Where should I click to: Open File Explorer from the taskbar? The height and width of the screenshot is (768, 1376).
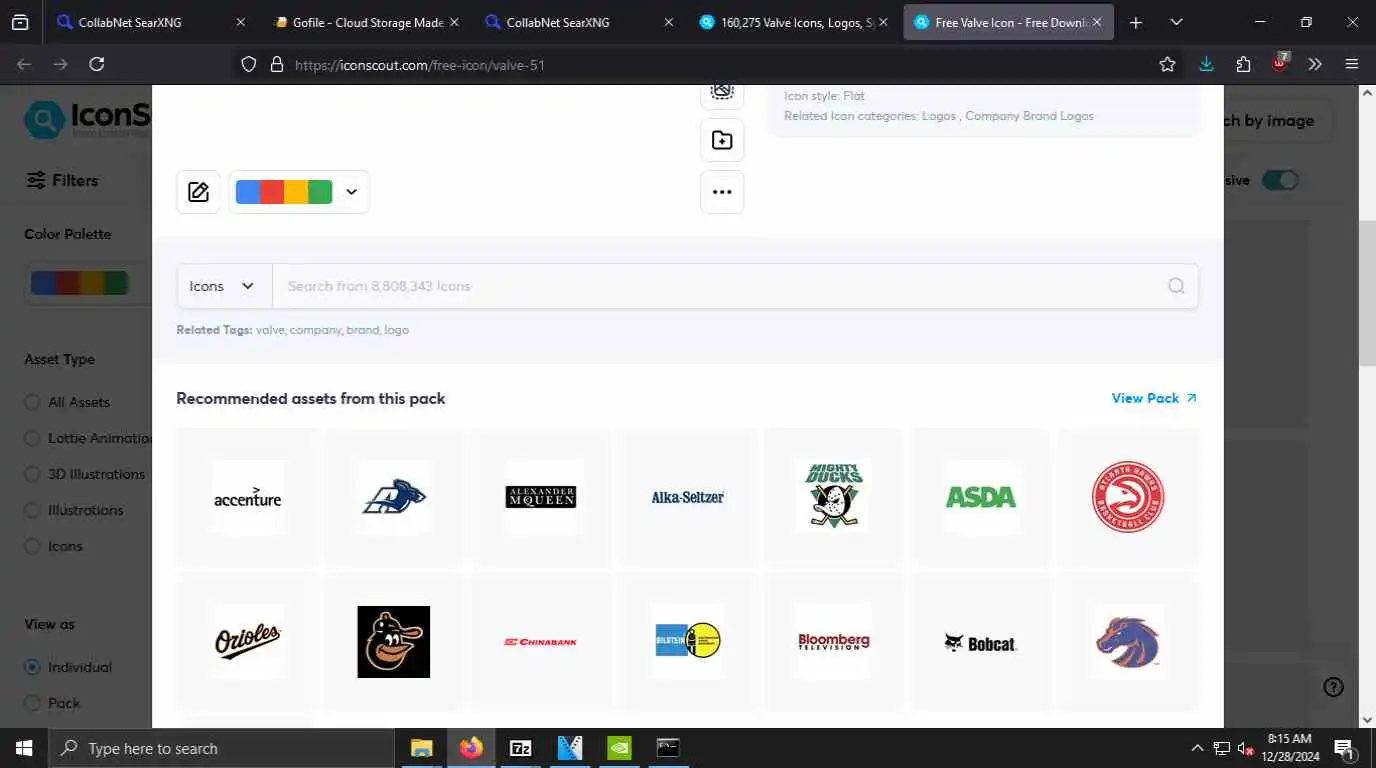pyautogui.click(x=422, y=748)
